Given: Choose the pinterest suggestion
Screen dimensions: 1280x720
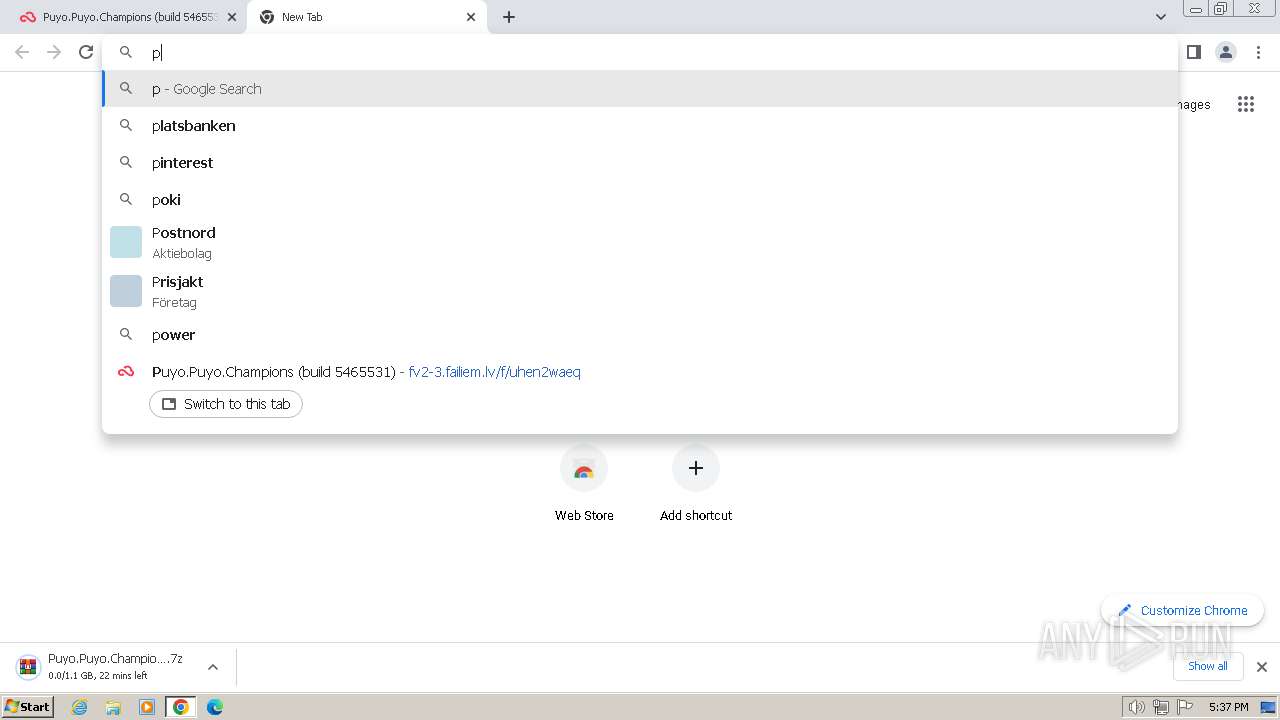Looking at the screenshot, I should point(640,163).
